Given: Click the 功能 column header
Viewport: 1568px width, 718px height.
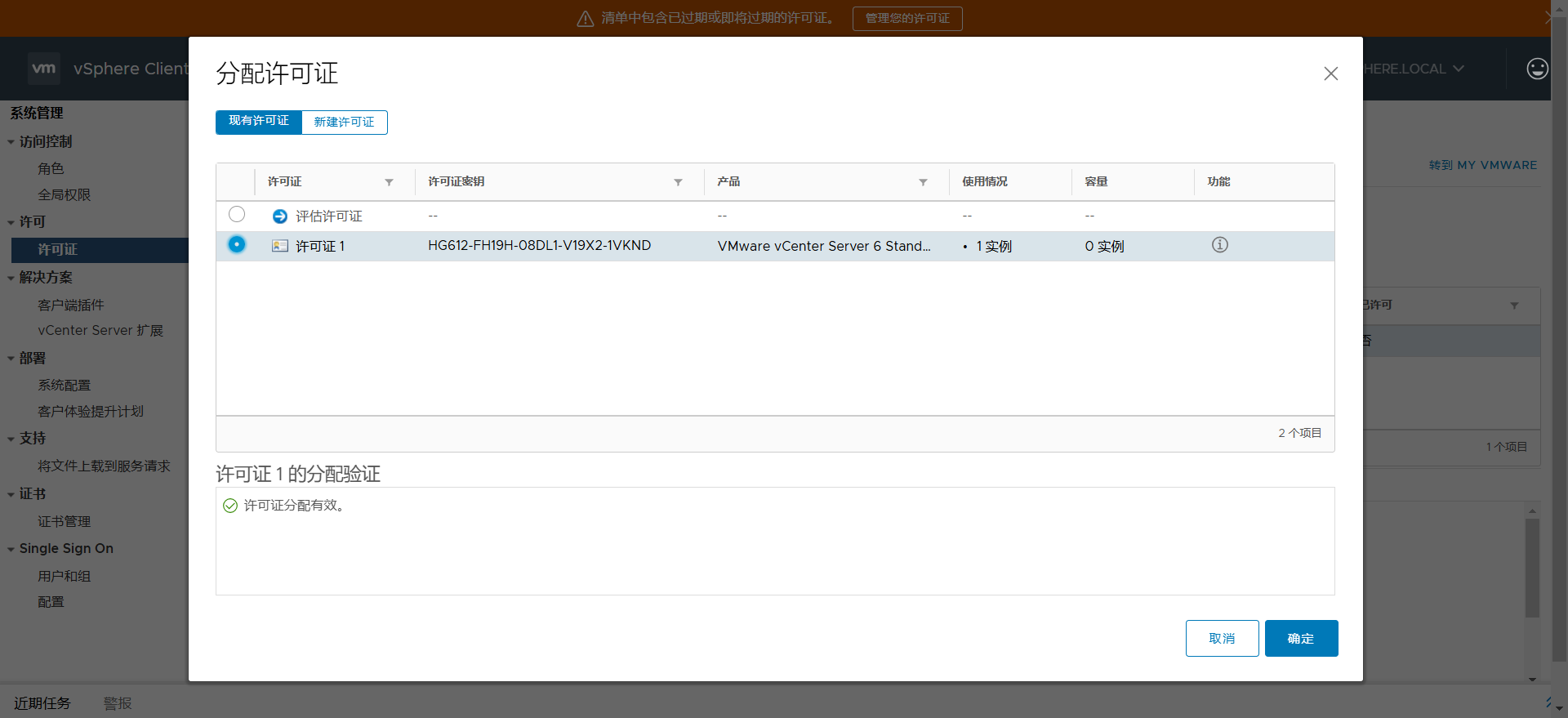Looking at the screenshot, I should (x=1218, y=181).
